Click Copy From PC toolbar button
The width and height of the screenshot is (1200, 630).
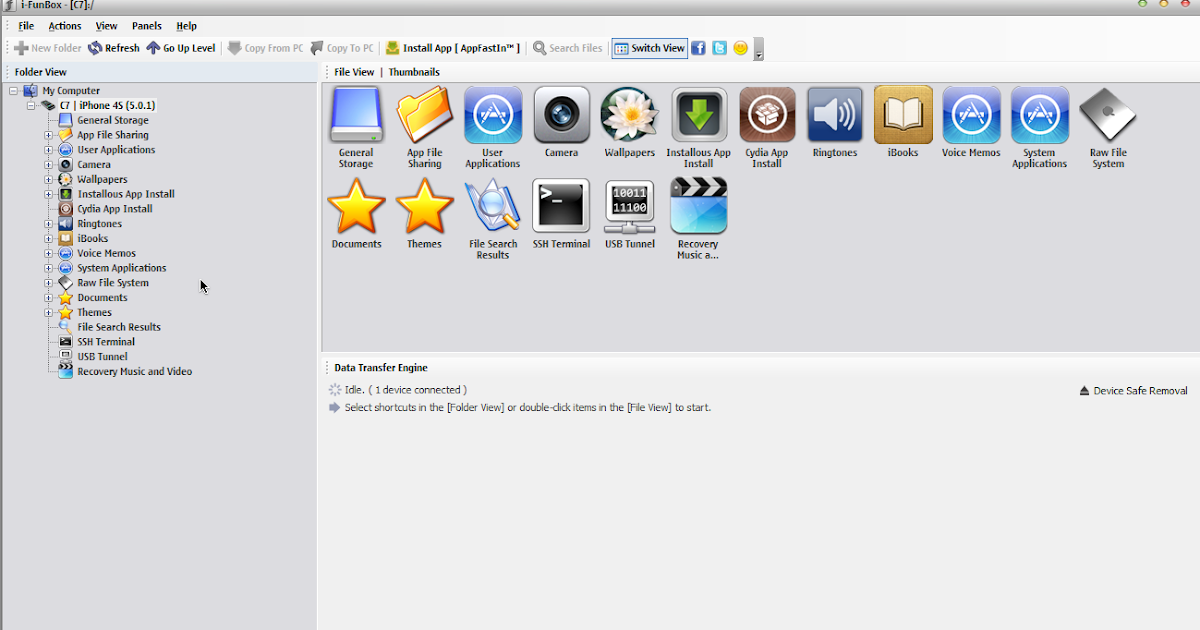coord(266,48)
